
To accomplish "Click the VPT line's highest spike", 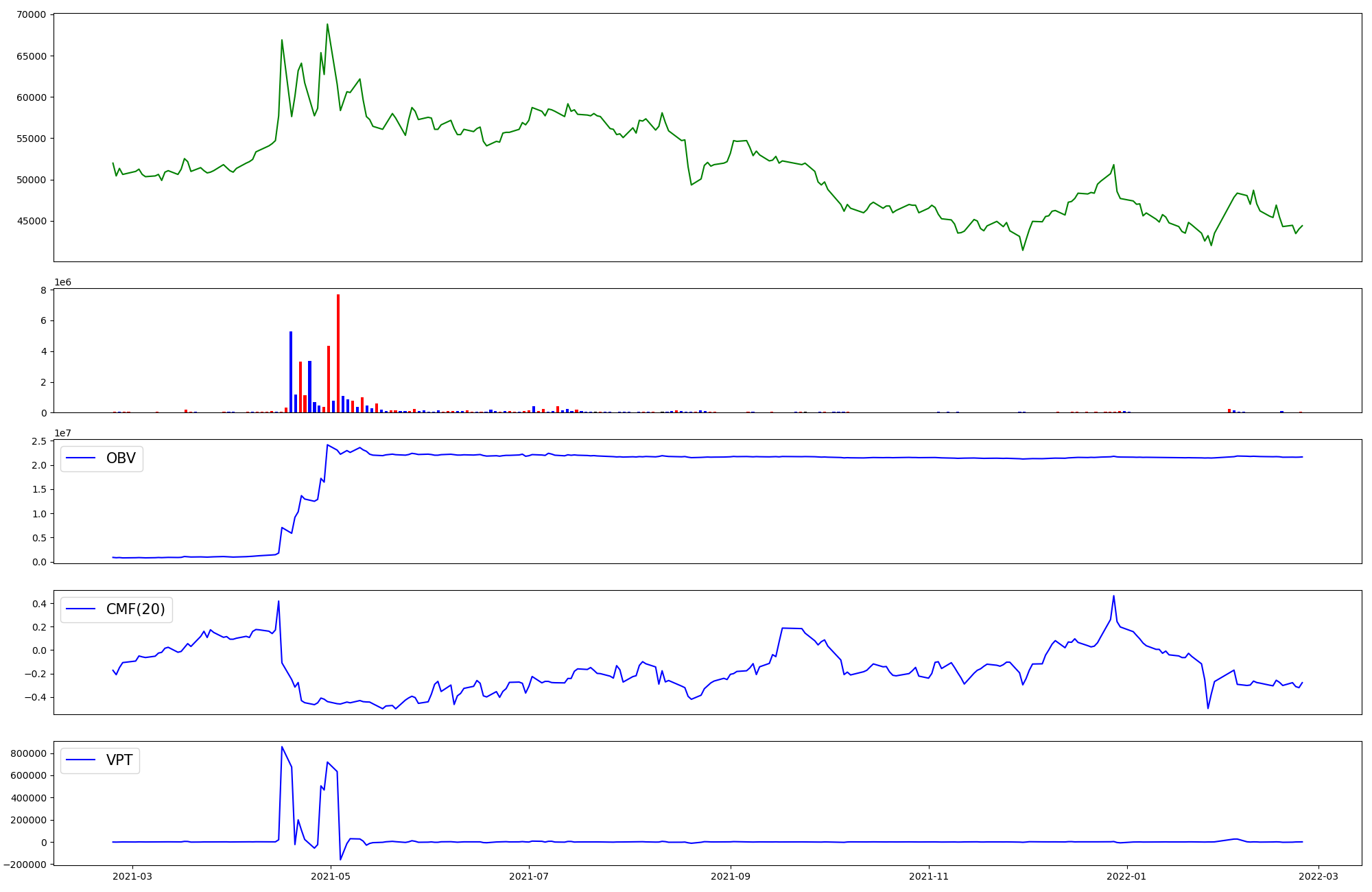I will coord(282,747).
